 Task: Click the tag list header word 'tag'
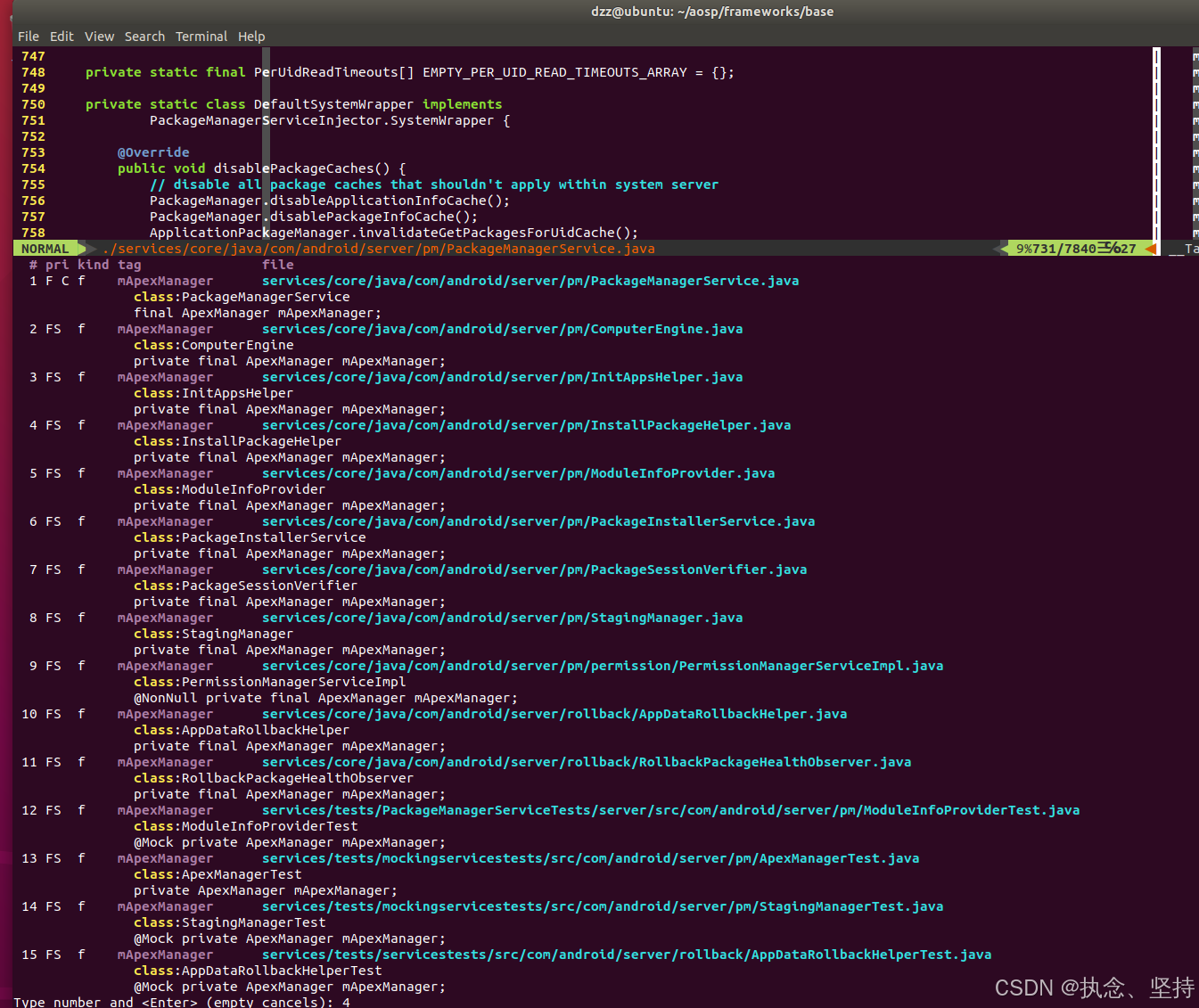click(x=129, y=265)
